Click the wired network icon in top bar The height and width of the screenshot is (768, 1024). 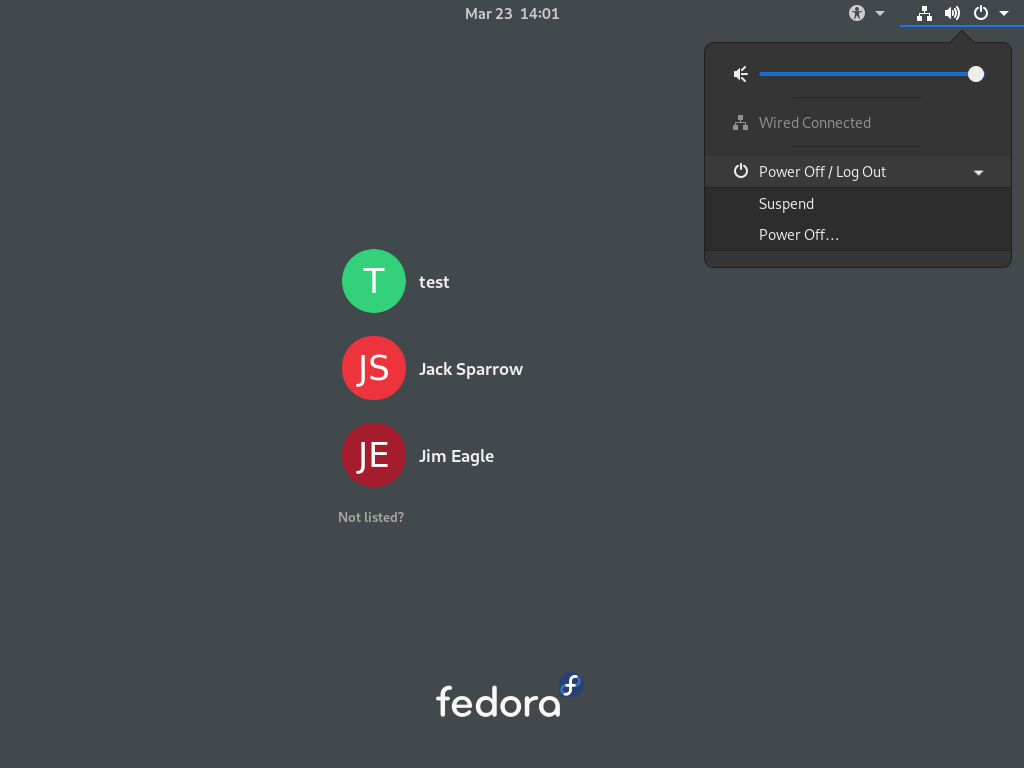(x=924, y=13)
